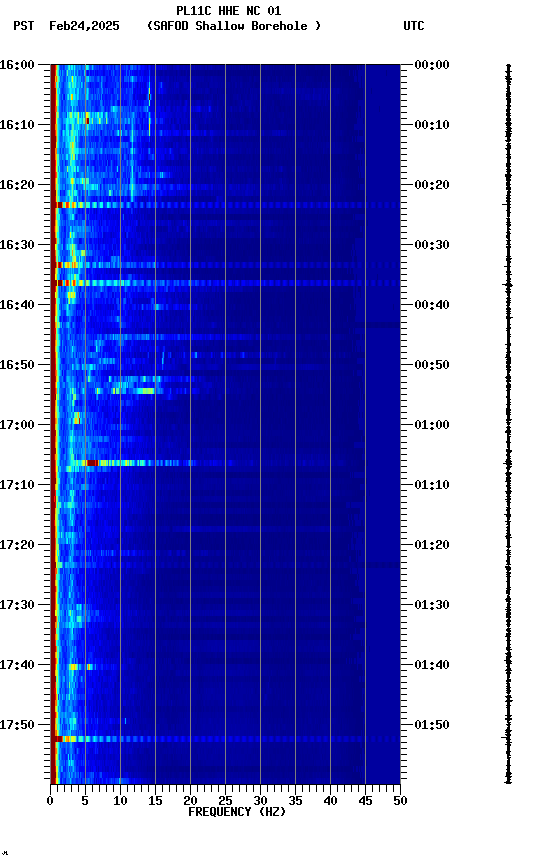Screen dimensions: 552x864
Task: Click the 16:00 PST time label
Action: (x=17, y=65)
